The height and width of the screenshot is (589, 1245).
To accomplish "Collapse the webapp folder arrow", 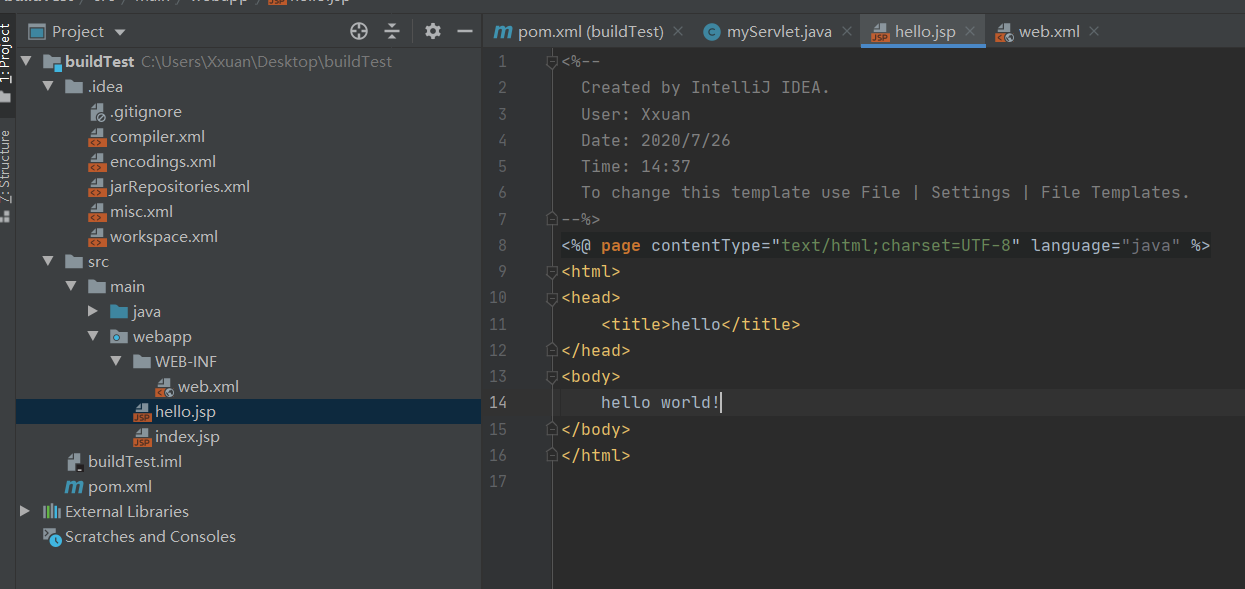I will [x=93, y=337].
